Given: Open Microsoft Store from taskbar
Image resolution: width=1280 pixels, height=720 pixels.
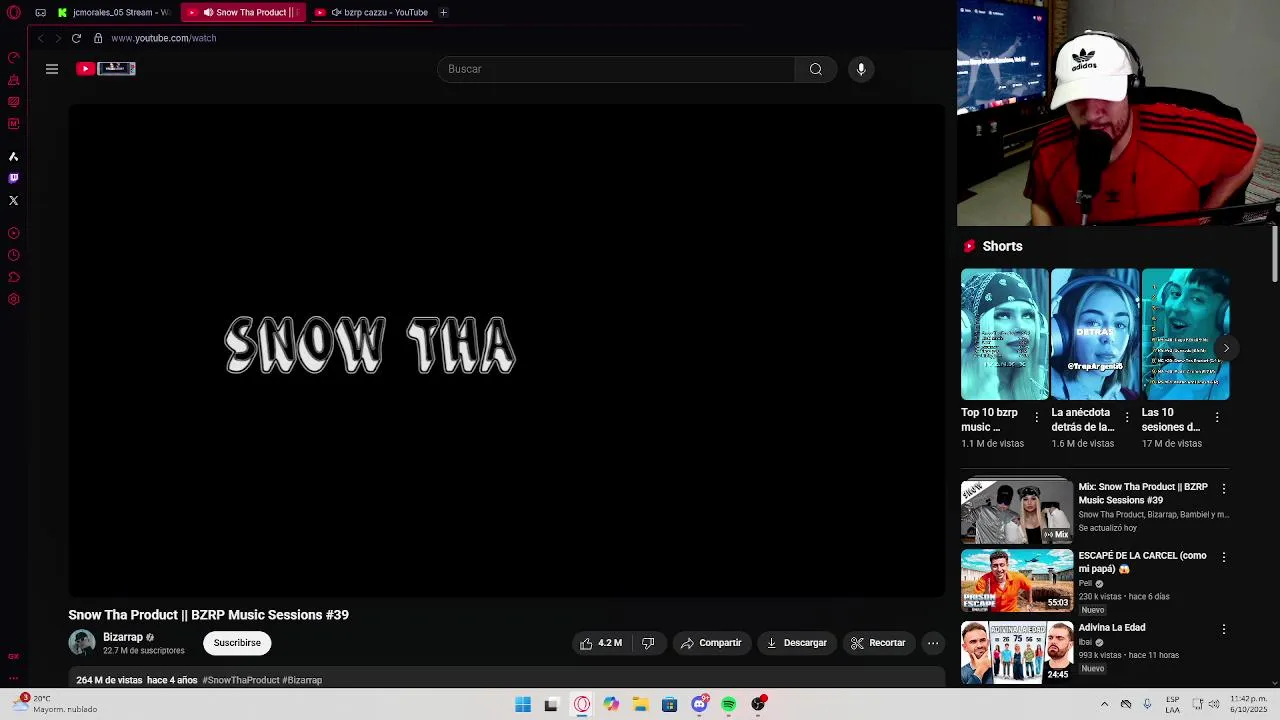Looking at the screenshot, I should (670, 705).
